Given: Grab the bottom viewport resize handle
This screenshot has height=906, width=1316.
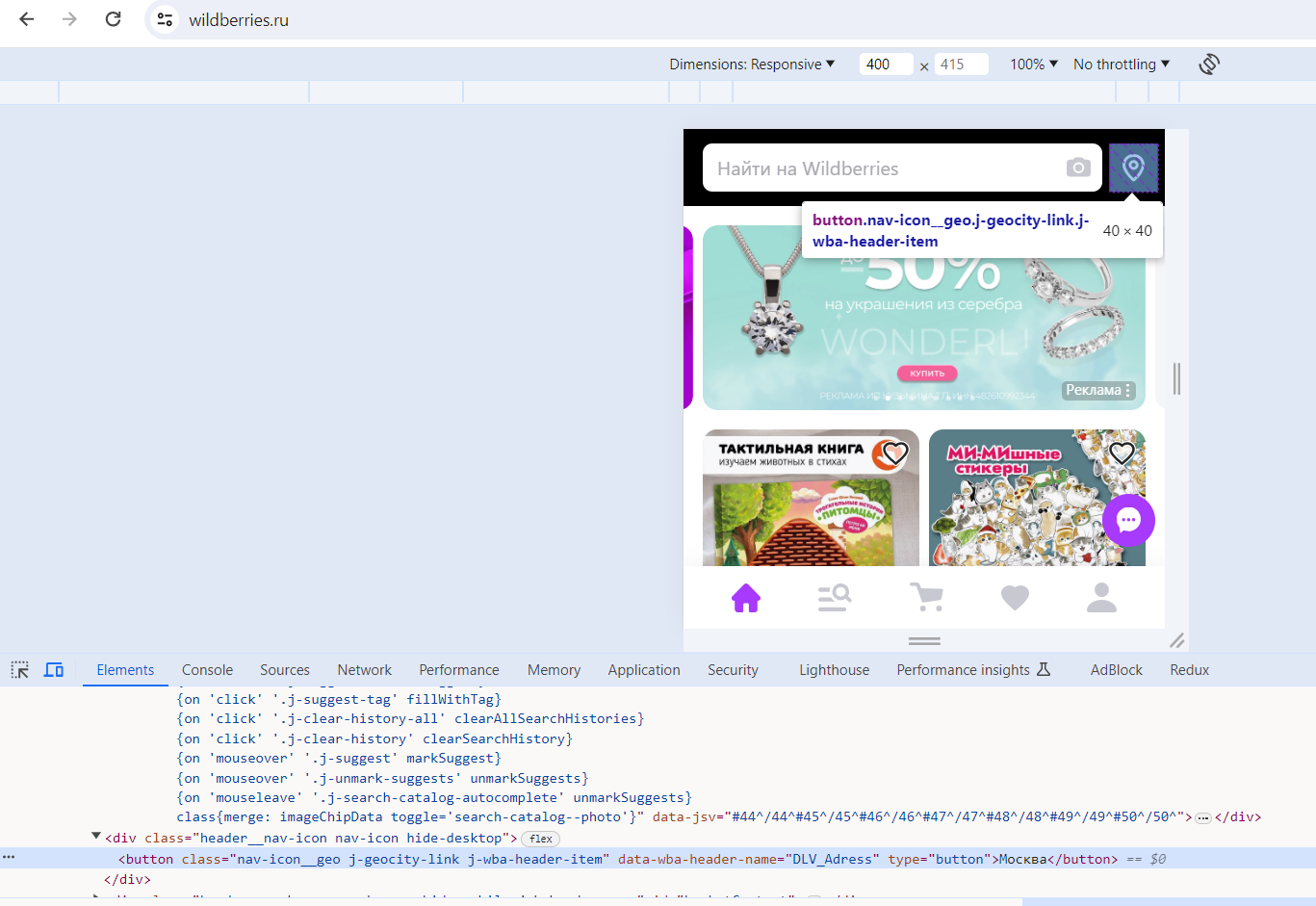Looking at the screenshot, I should (924, 640).
